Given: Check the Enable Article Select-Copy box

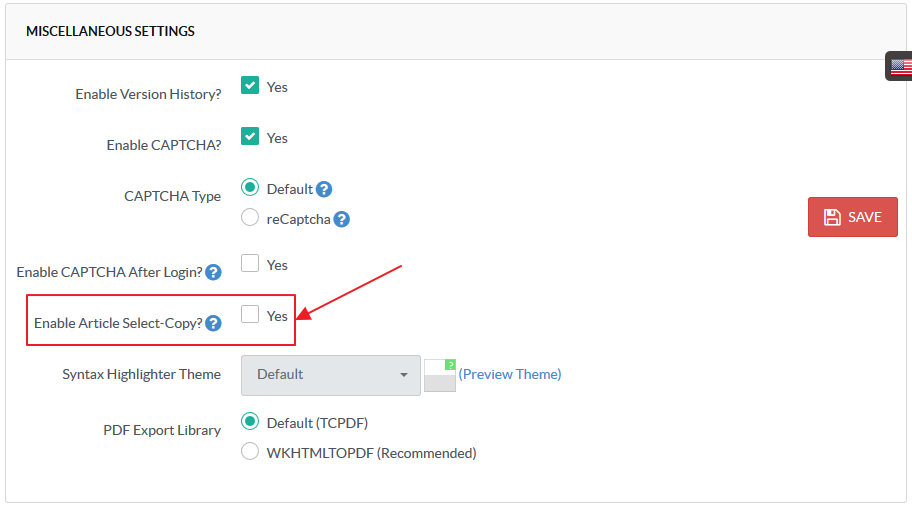Looking at the screenshot, I should (x=250, y=315).
